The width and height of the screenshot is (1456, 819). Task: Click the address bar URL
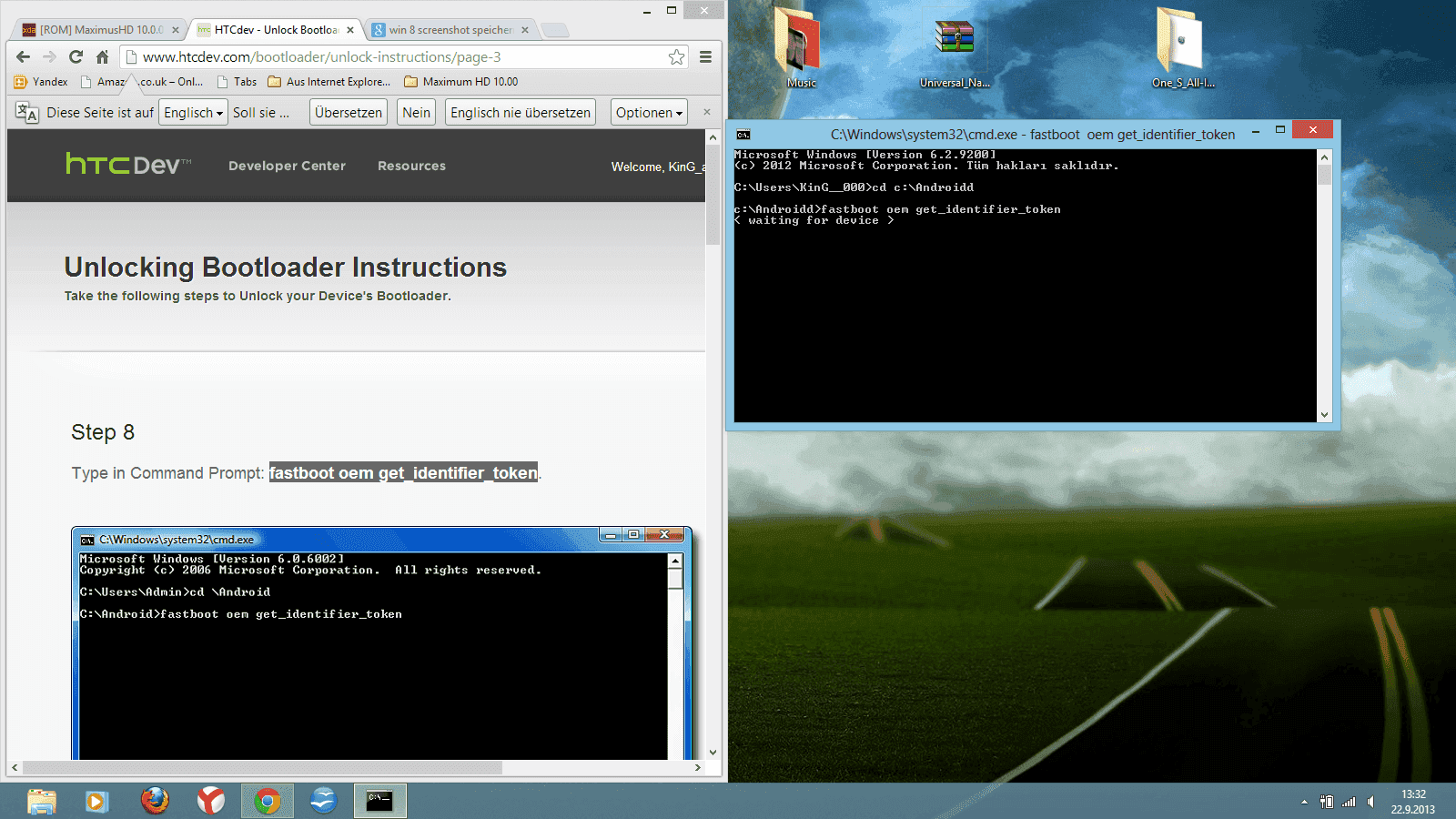[x=321, y=56]
